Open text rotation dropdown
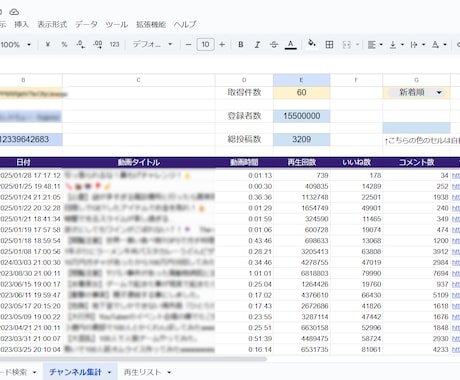 point(439,44)
